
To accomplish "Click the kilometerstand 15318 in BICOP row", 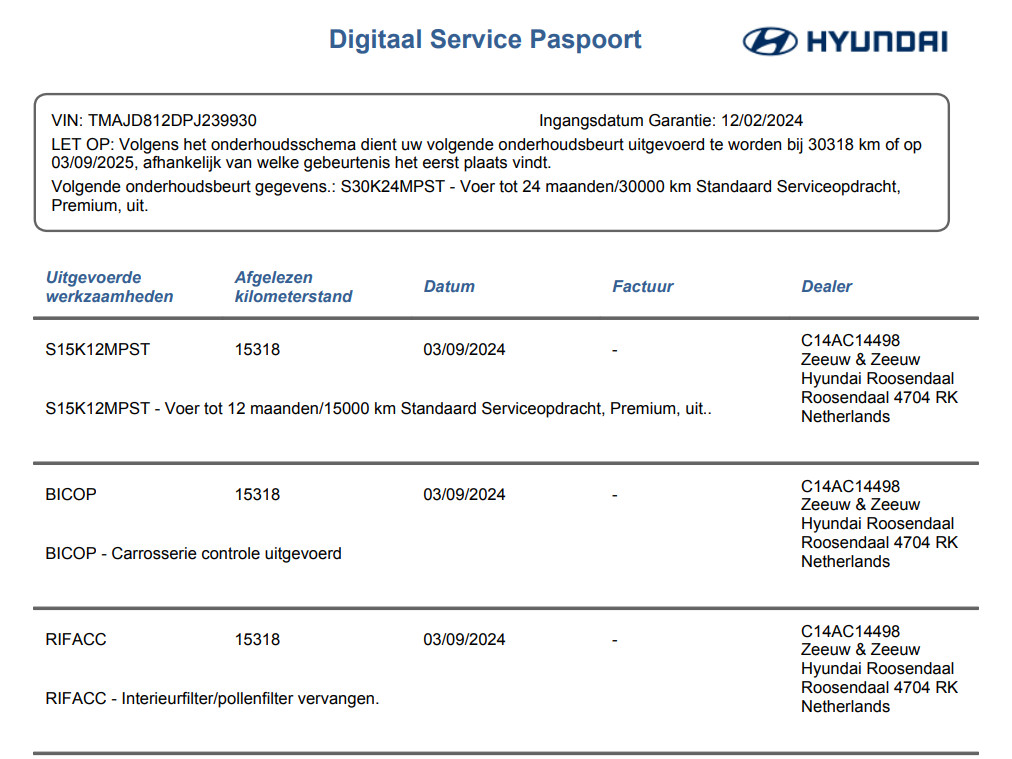I will [257, 495].
